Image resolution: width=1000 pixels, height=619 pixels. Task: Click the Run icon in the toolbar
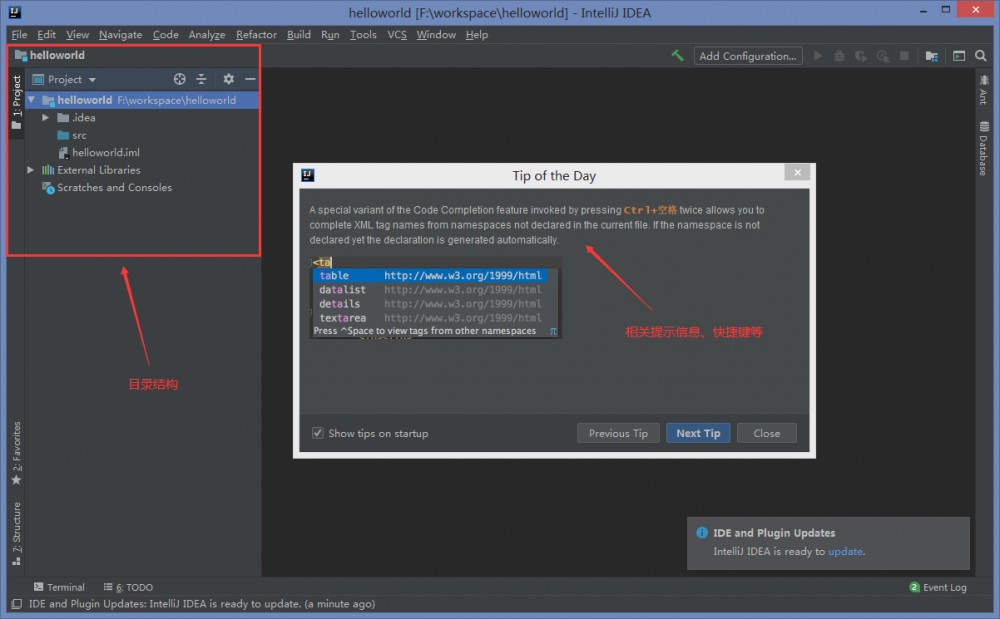818,56
